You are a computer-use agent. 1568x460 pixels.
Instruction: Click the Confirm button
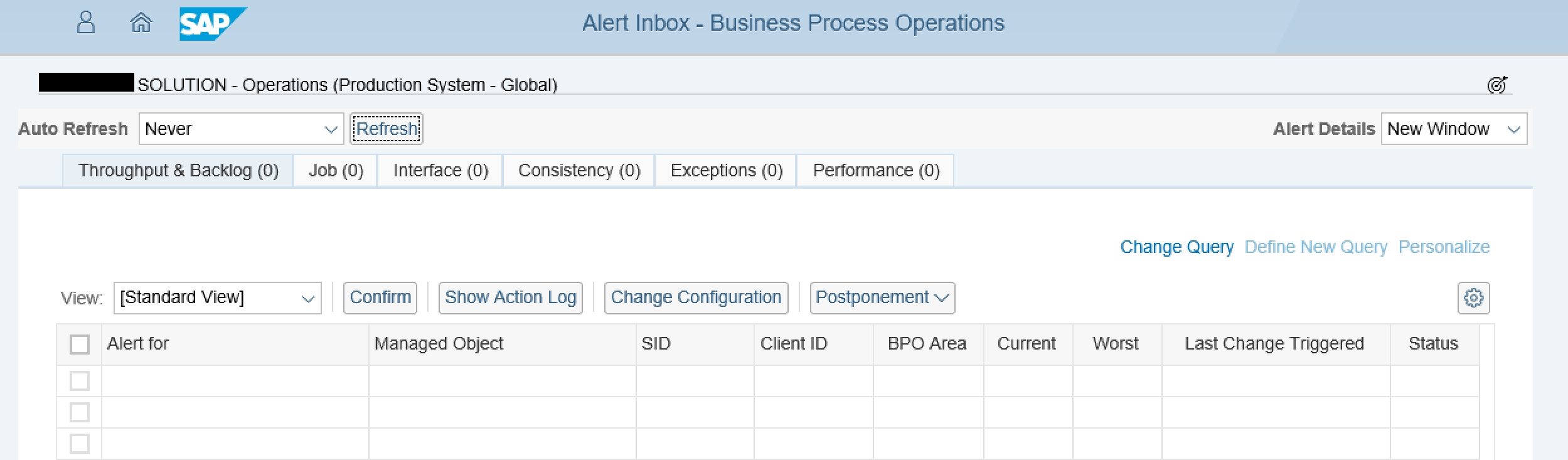point(380,297)
